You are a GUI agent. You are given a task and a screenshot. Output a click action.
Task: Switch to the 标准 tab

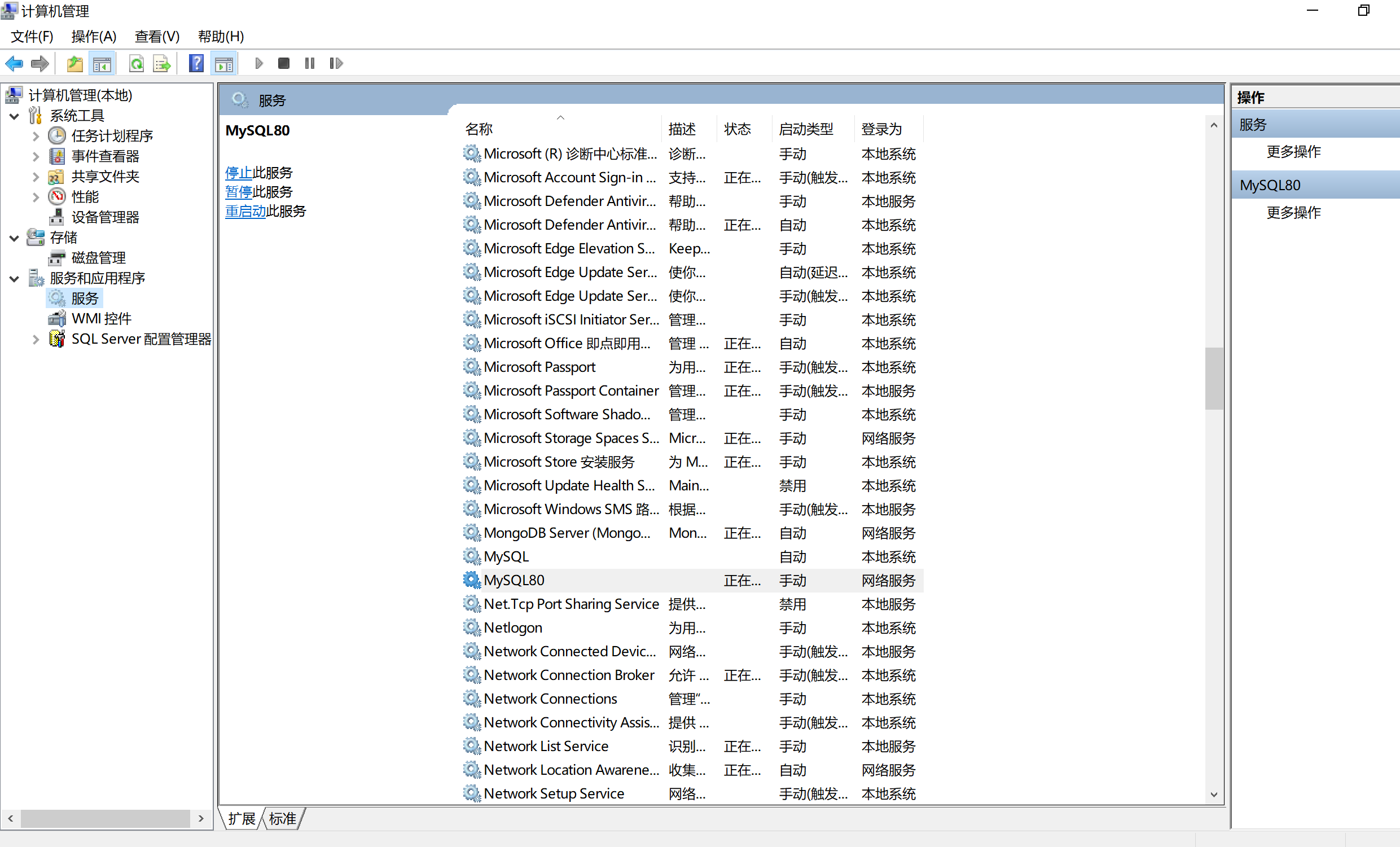click(282, 819)
